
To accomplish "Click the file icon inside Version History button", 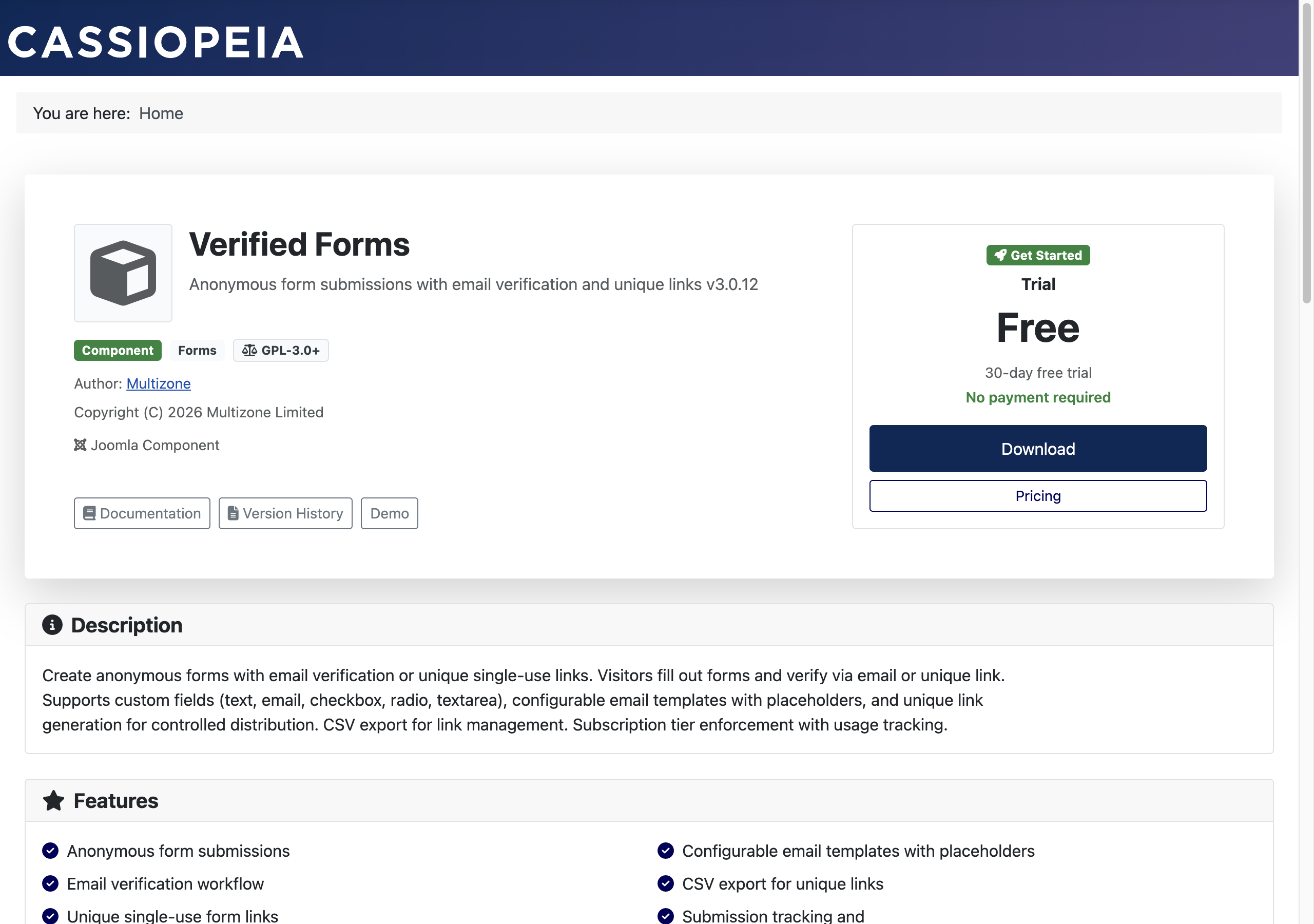I will click(233, 513).
